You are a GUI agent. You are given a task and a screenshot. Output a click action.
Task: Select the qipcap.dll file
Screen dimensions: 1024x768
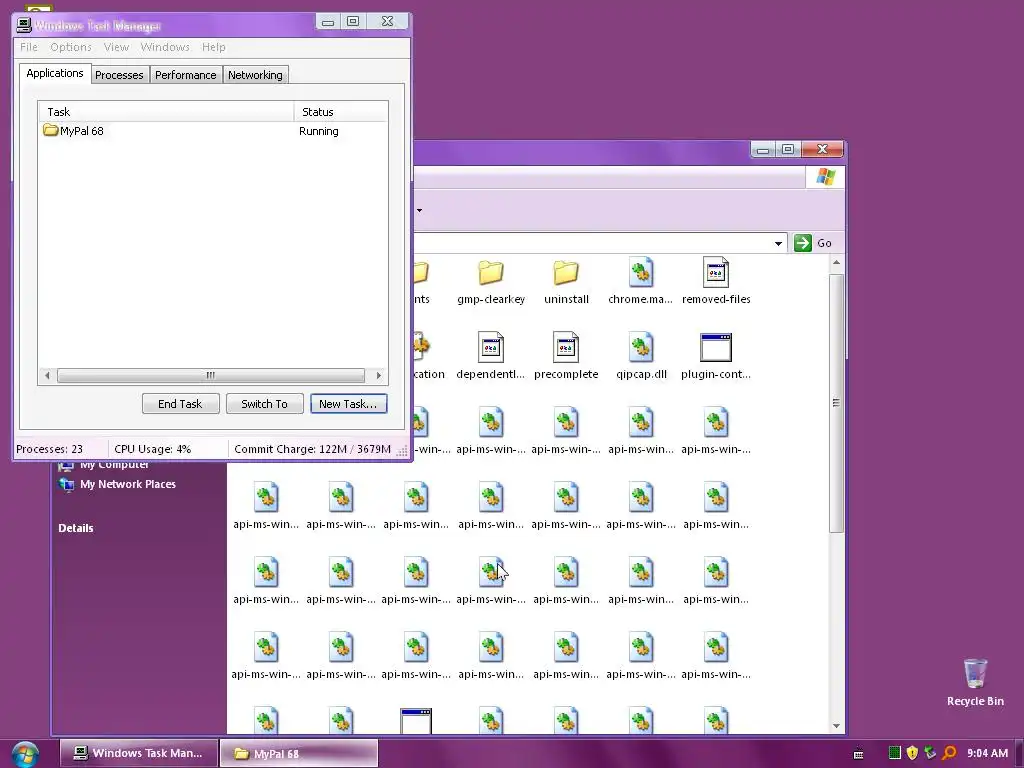coord(641,357)
